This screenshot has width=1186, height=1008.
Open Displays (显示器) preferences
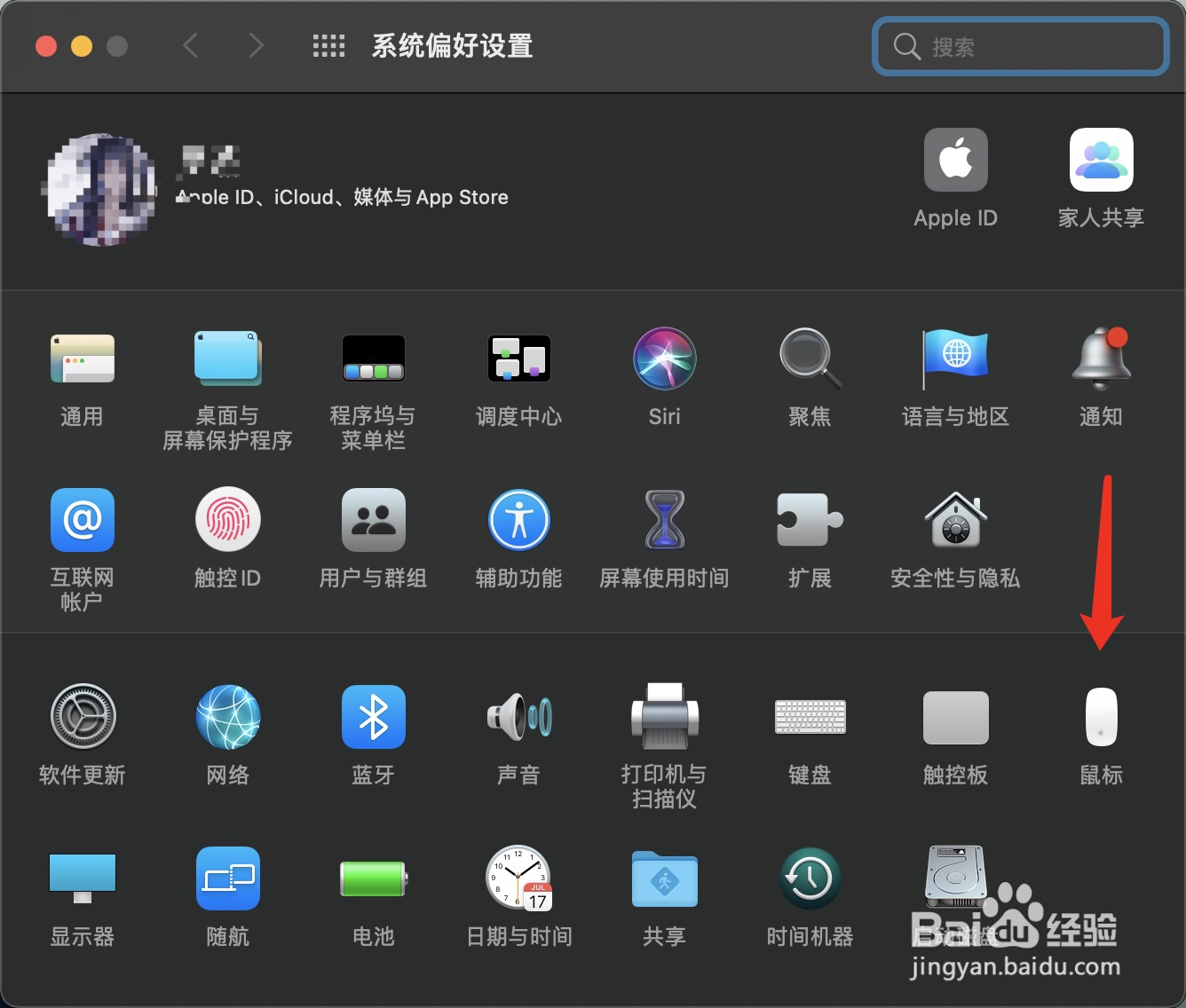click(82, 879)
